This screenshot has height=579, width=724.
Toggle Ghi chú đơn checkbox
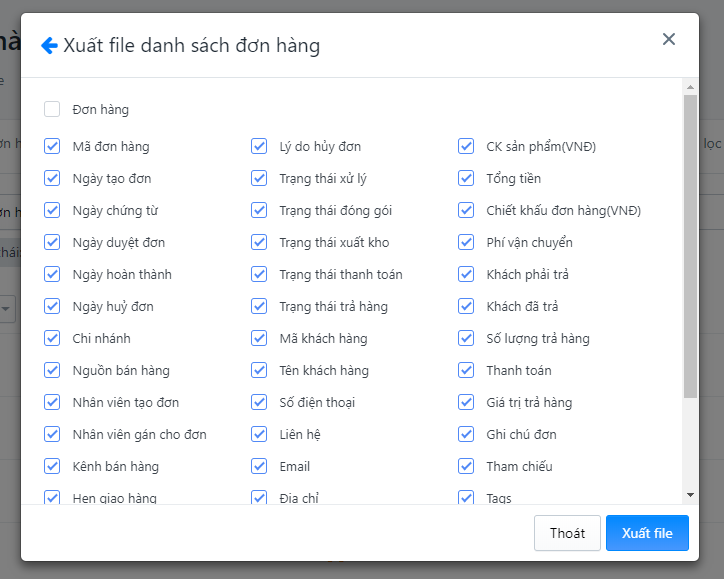click(x=466, y=434)
